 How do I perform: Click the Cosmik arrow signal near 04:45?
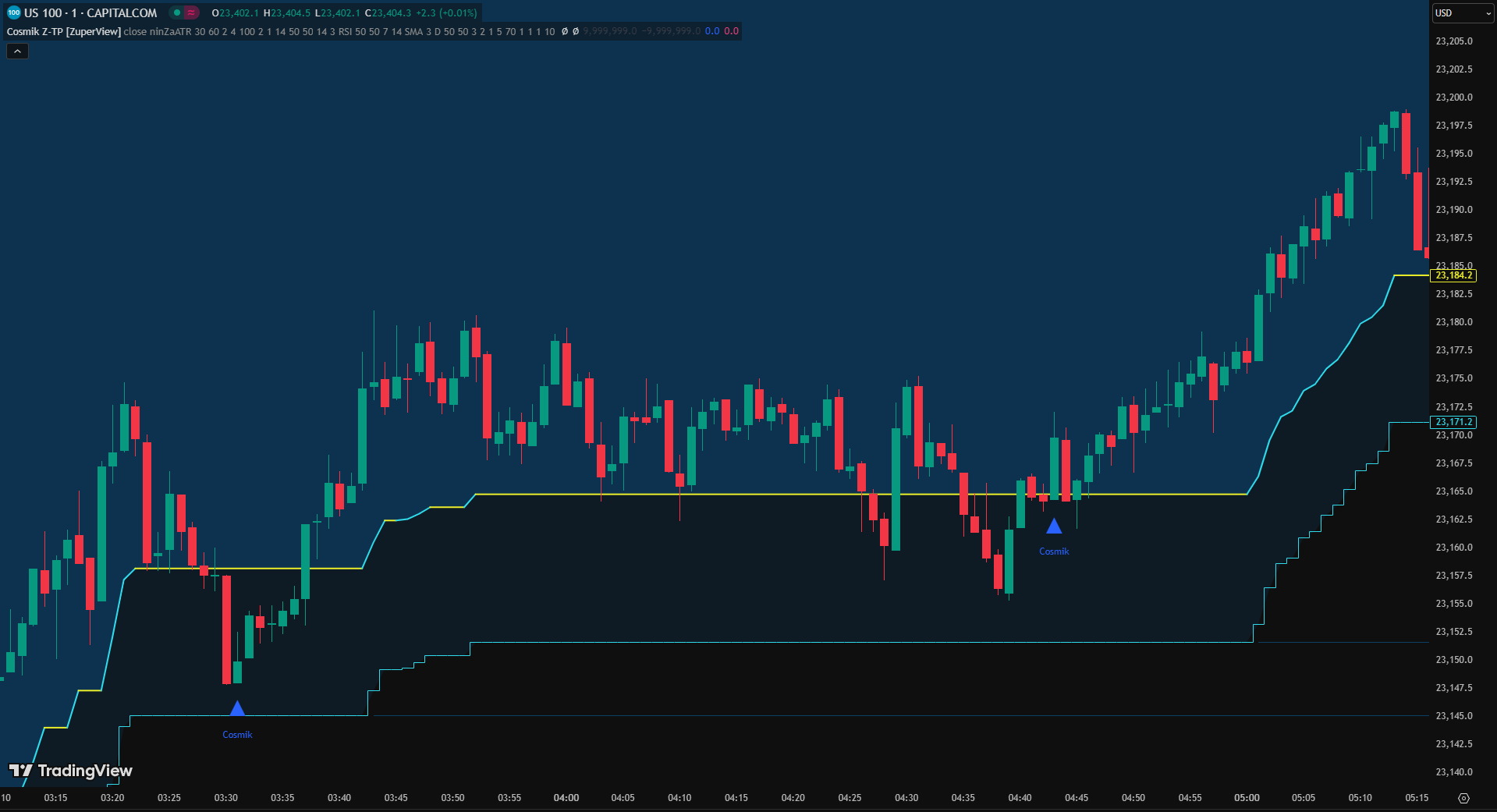click(1054, 527)
